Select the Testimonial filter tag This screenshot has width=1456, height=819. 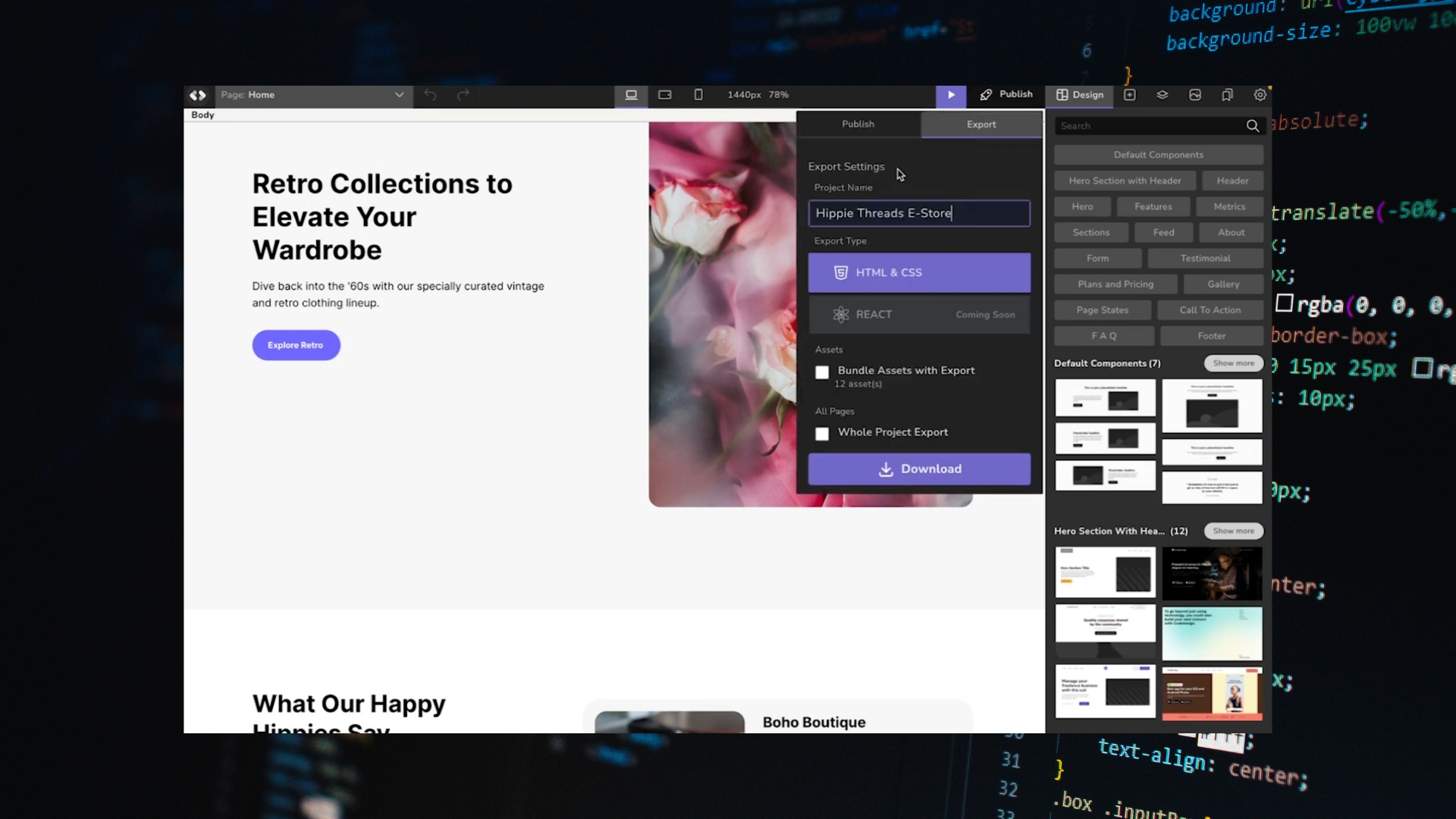pos(1205,258)
